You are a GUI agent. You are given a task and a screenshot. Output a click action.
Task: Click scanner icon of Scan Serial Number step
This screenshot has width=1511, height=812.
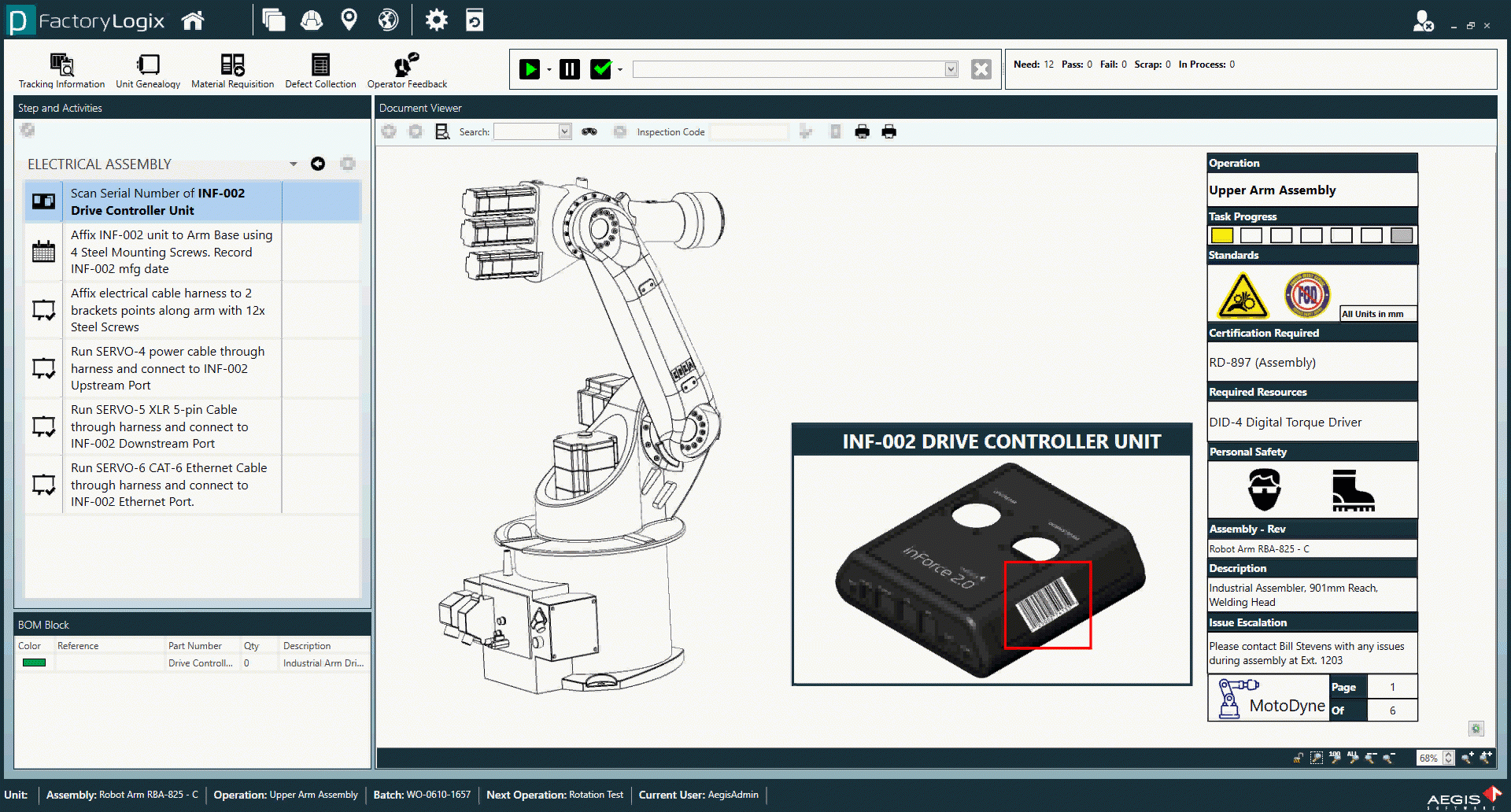43,201
